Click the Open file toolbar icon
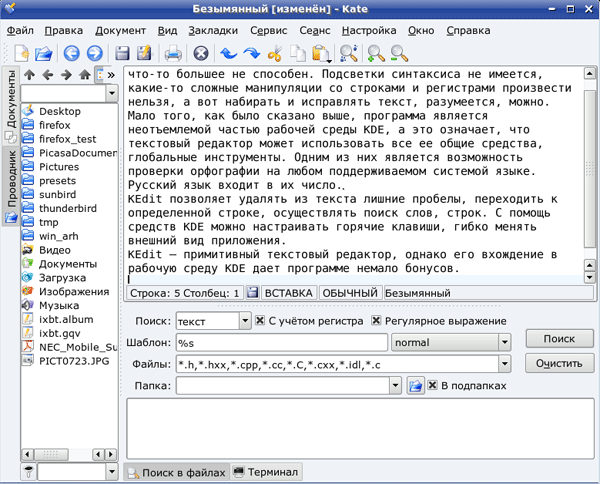This screenshot has width=600, height=484. point(44,53)
